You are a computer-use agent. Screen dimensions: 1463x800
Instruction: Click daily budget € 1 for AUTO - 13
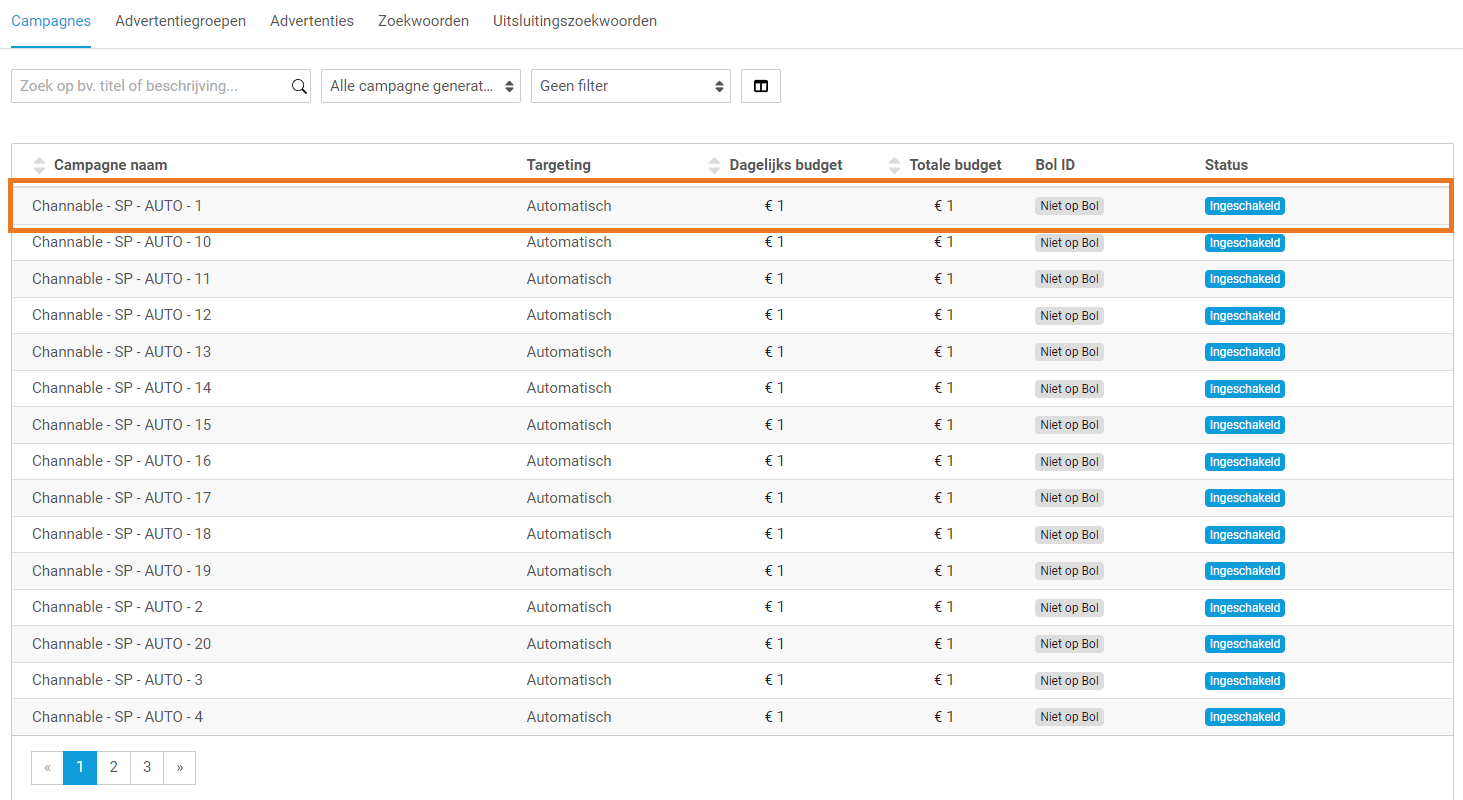775,352
